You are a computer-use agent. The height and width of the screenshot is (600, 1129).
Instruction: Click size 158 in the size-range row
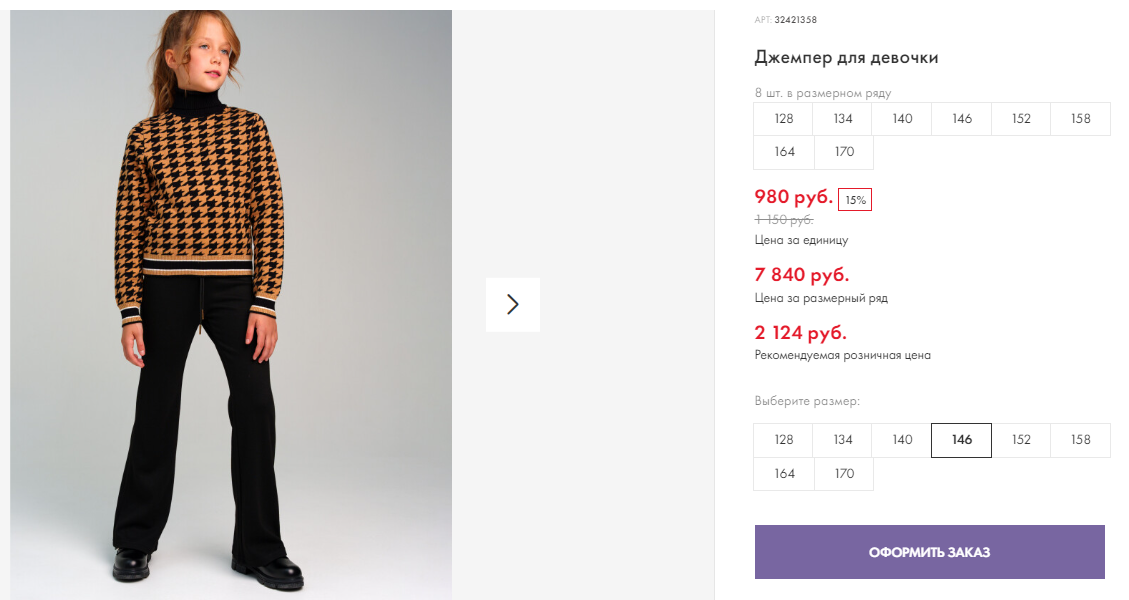tap(1080, 119)
